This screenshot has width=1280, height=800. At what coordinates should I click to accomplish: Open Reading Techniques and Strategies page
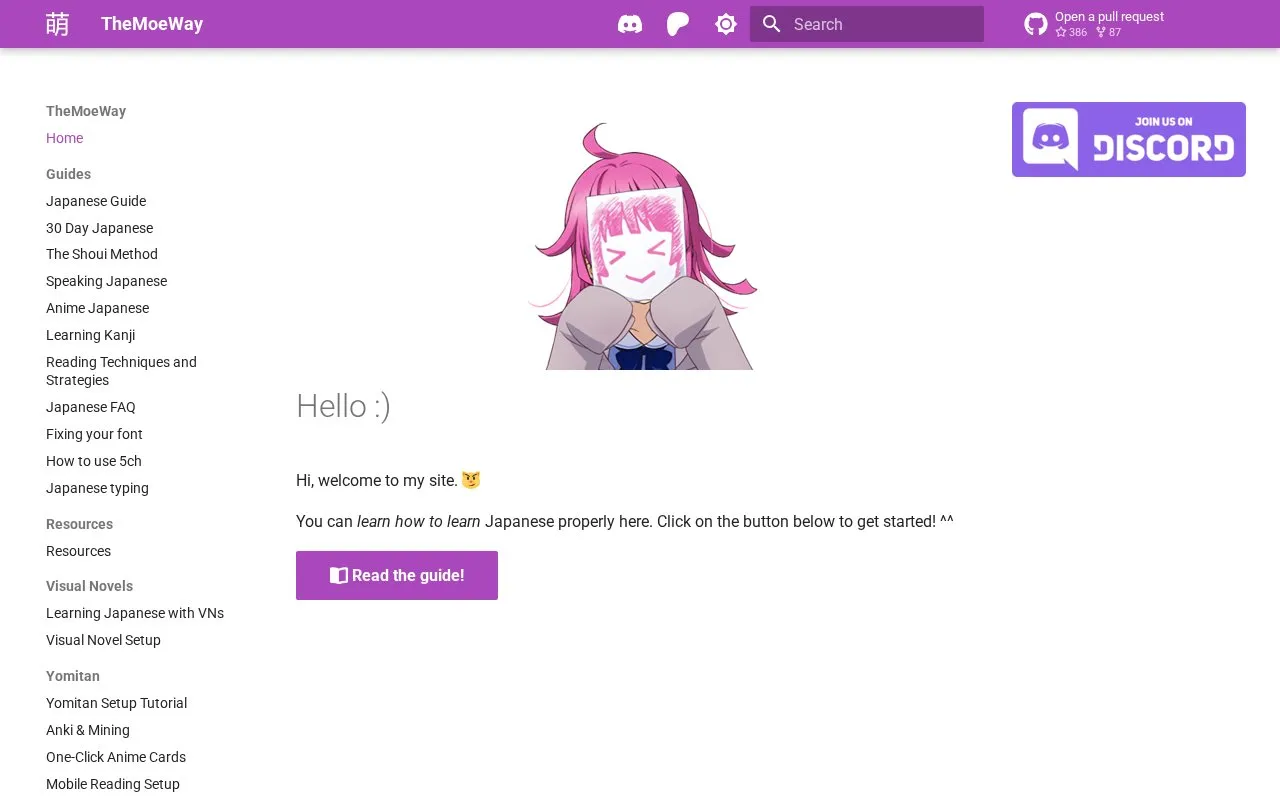tap(121, 371)
